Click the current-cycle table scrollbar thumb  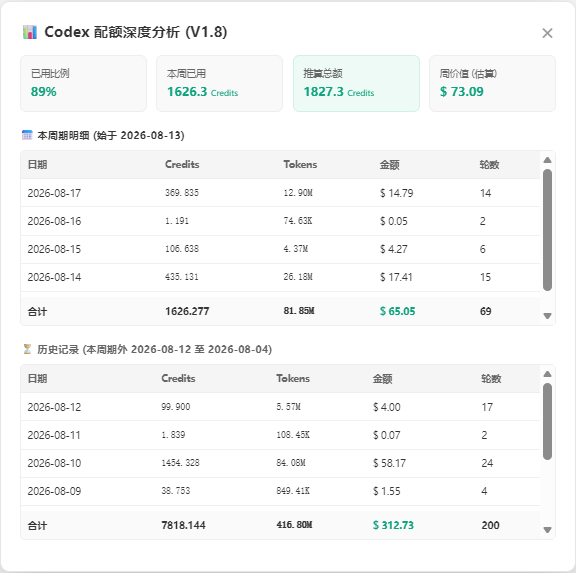(x=547, y=230)
